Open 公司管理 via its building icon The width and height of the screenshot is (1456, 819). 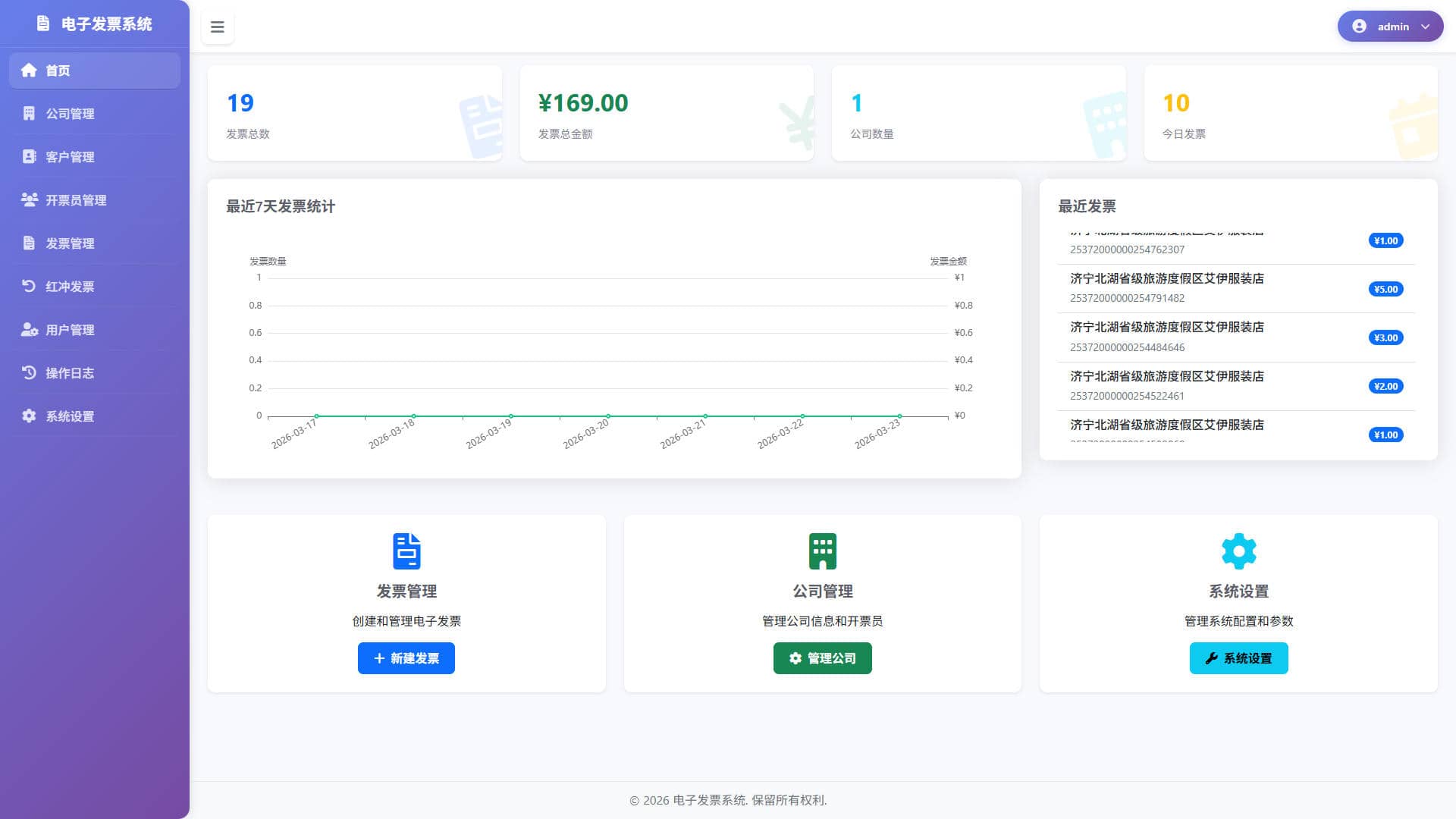30,113
